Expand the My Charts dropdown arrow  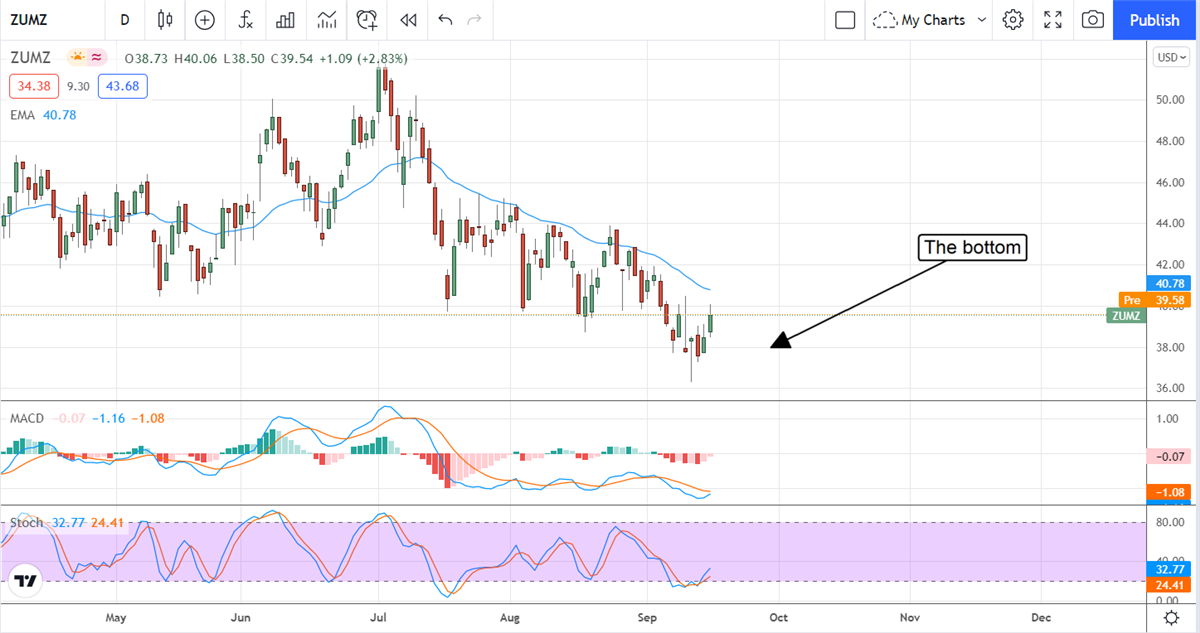click(981, 19)
